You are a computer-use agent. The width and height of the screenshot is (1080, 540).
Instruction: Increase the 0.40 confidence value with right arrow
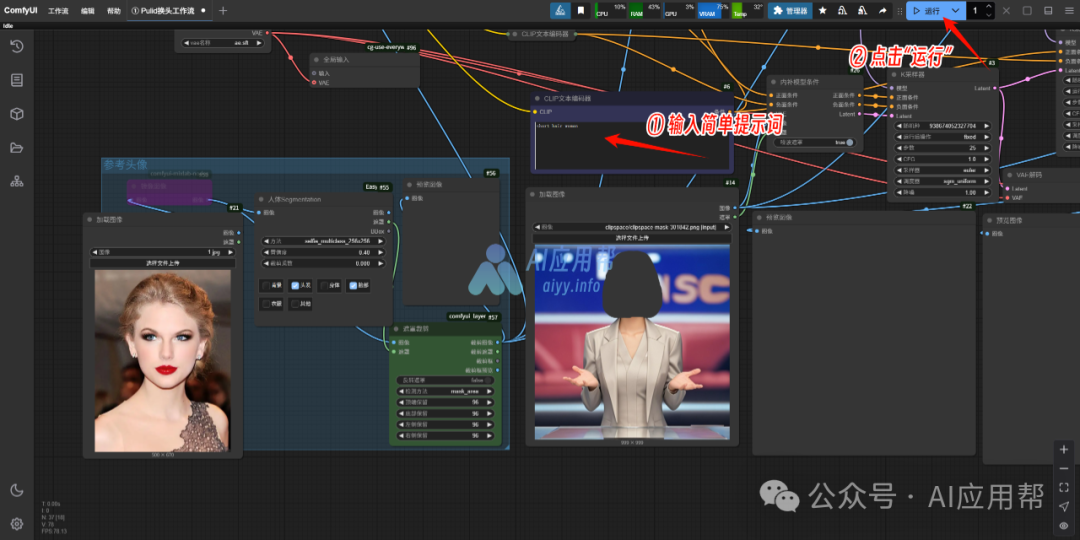381,252
